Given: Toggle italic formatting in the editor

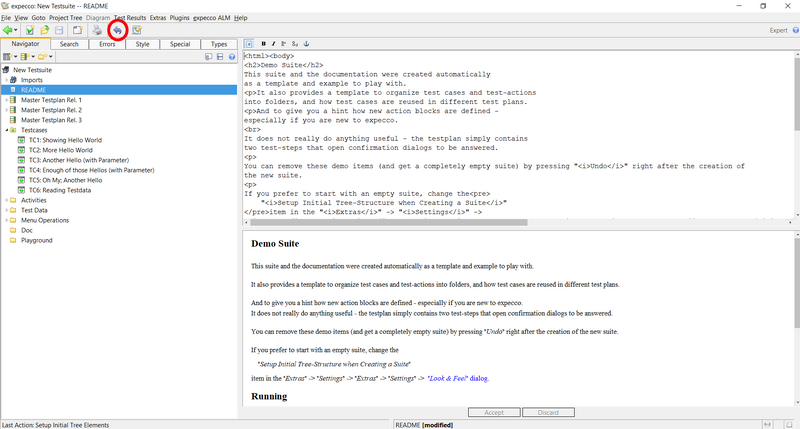Looking at the screenshot, I should pos(273,44).
